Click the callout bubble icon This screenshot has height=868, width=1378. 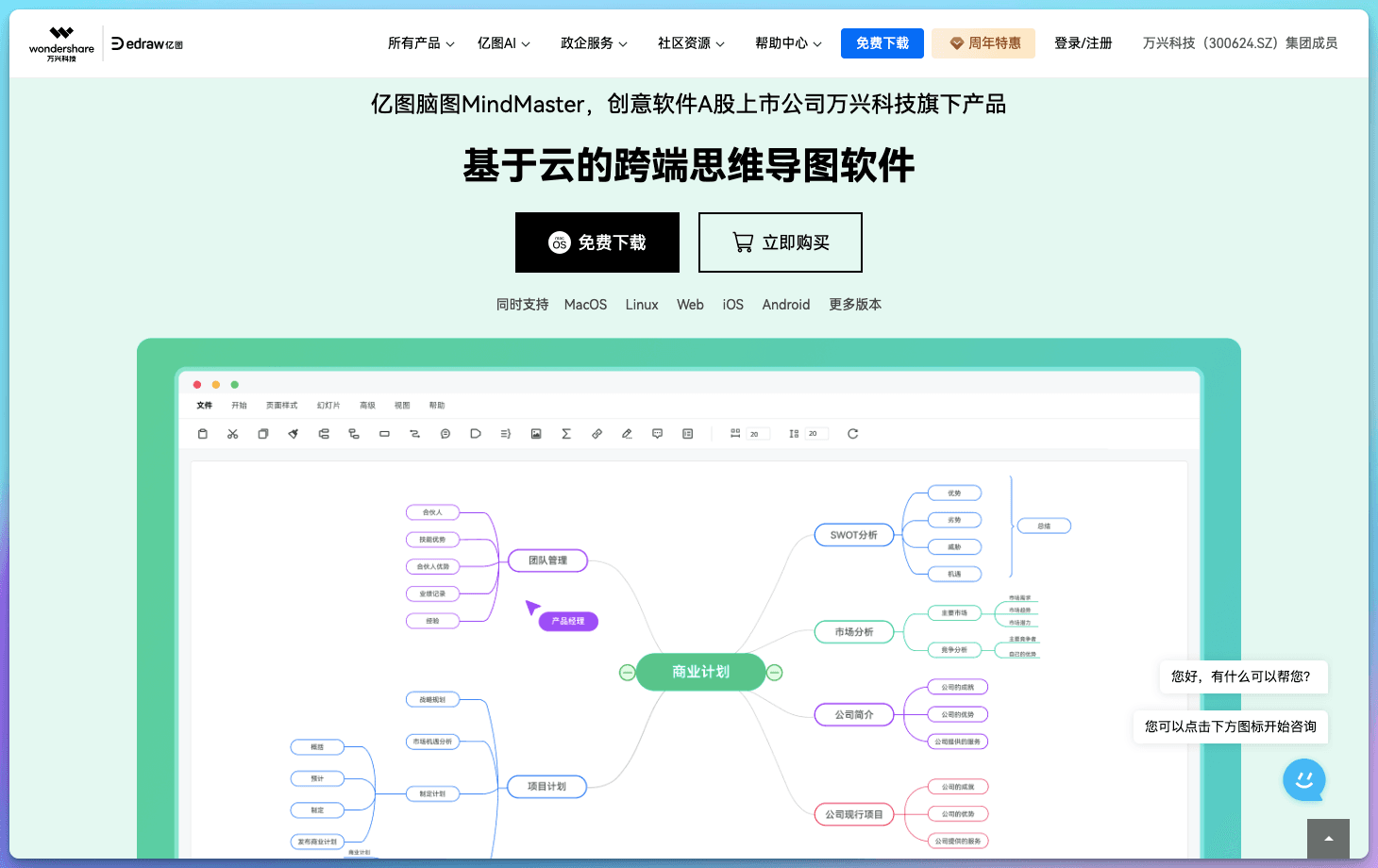click(445, 434)
